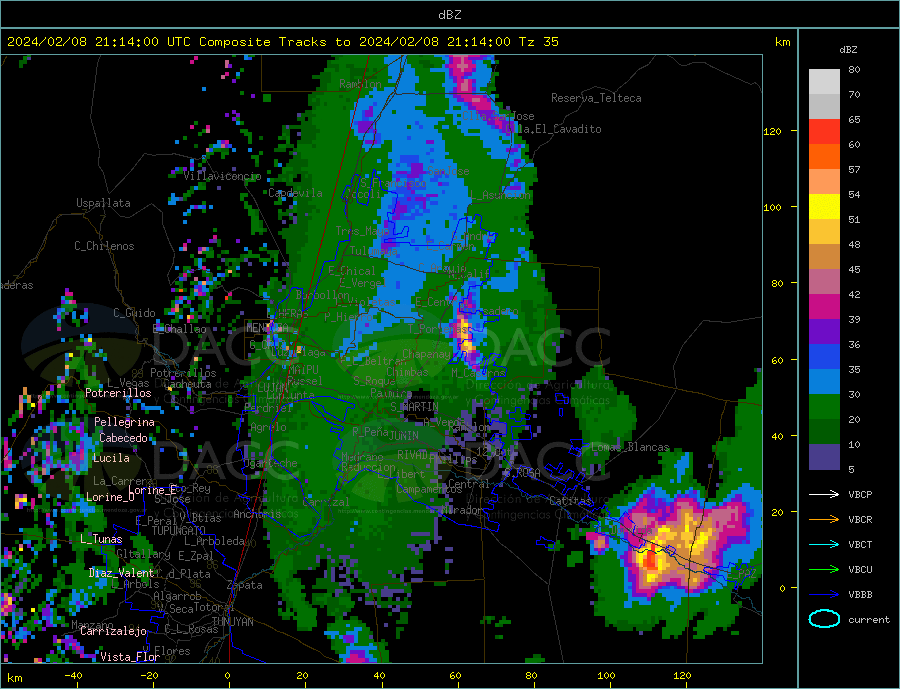Viewport: 900px width, 689px height.
Task: Click the 'km' unit at bottom left
Action: (x=15, y=678)
